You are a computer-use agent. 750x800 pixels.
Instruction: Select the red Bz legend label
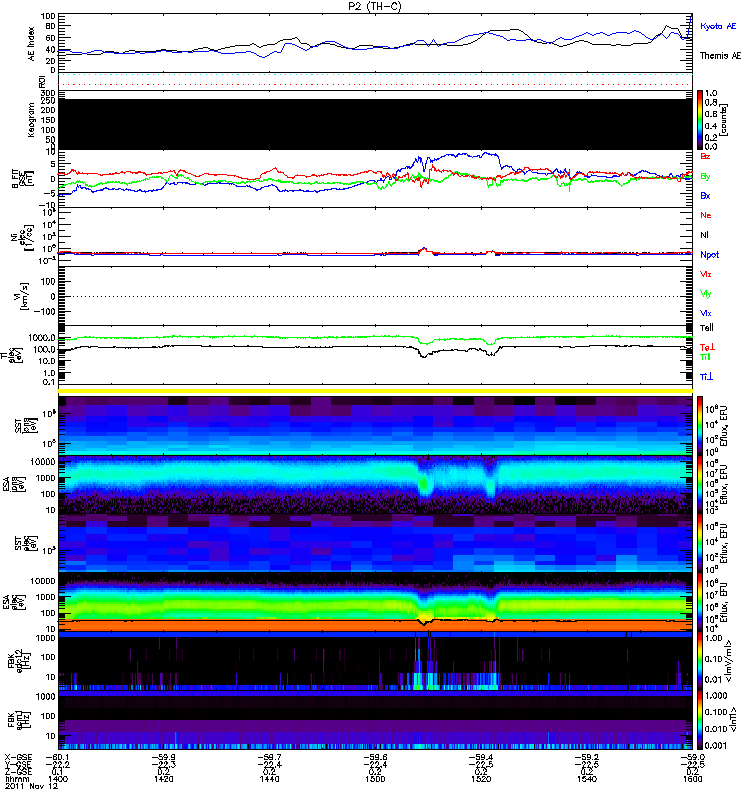tap(705, 156)
